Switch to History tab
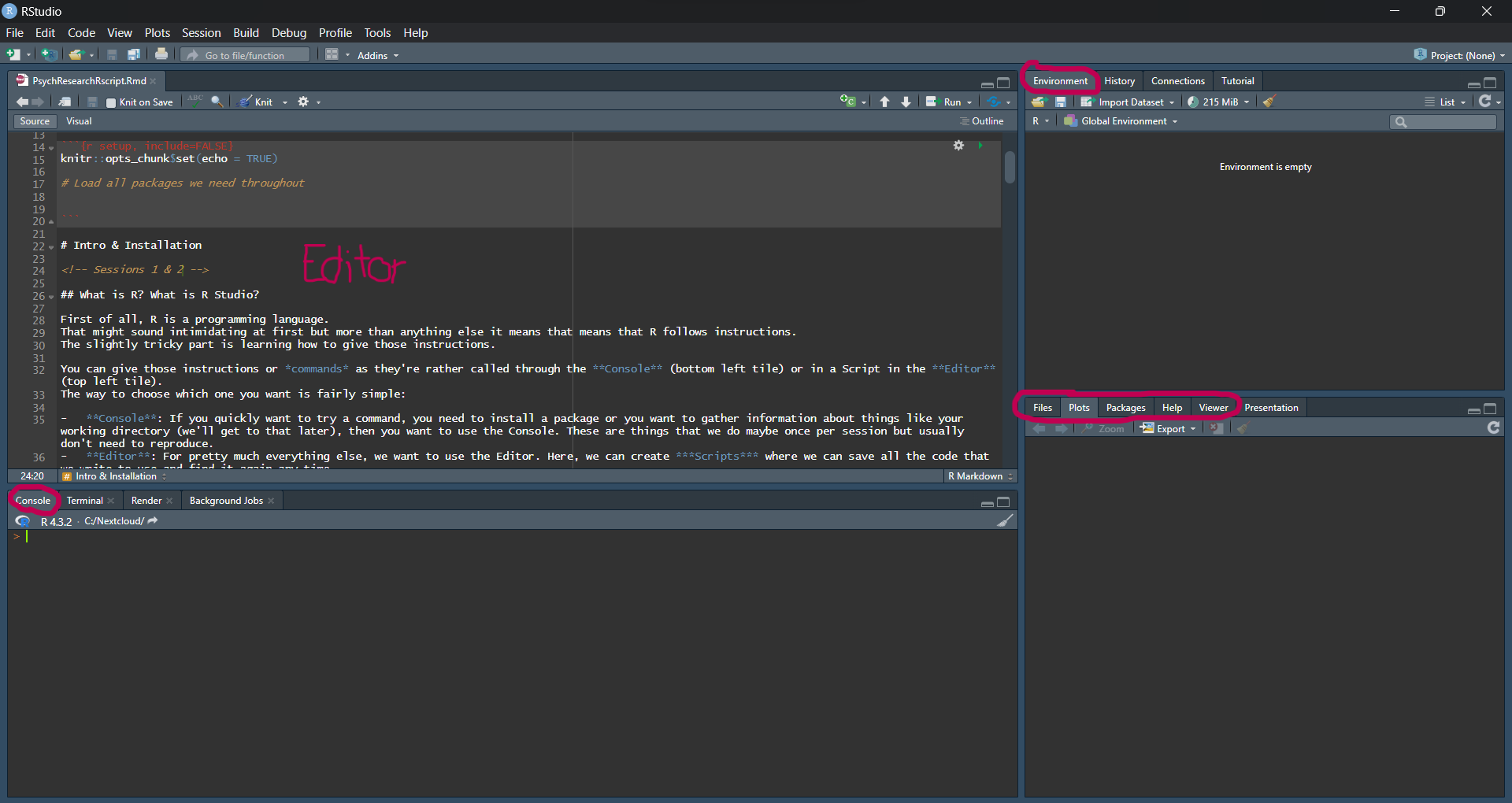Image resolution: width=1512 pixels, height=803 pixels. tap(1119, 81)
